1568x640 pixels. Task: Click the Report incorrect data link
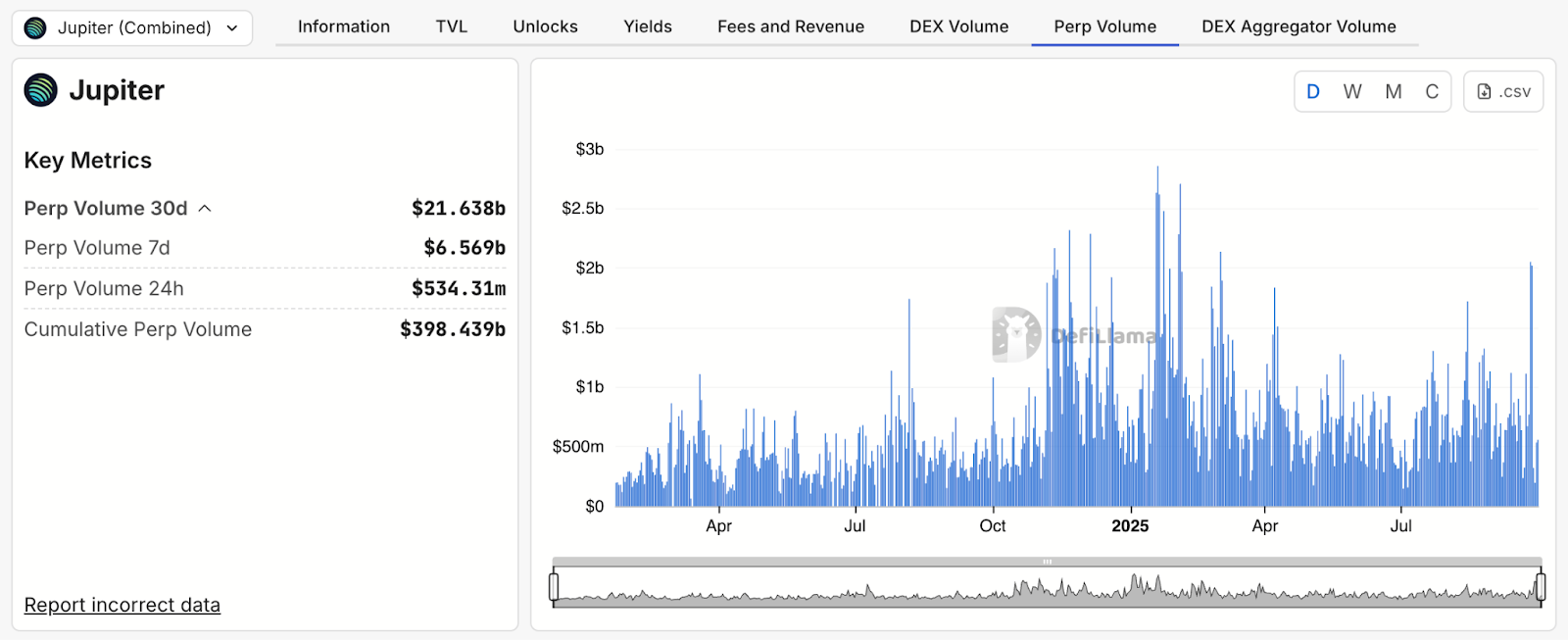(x=122, y=605)
